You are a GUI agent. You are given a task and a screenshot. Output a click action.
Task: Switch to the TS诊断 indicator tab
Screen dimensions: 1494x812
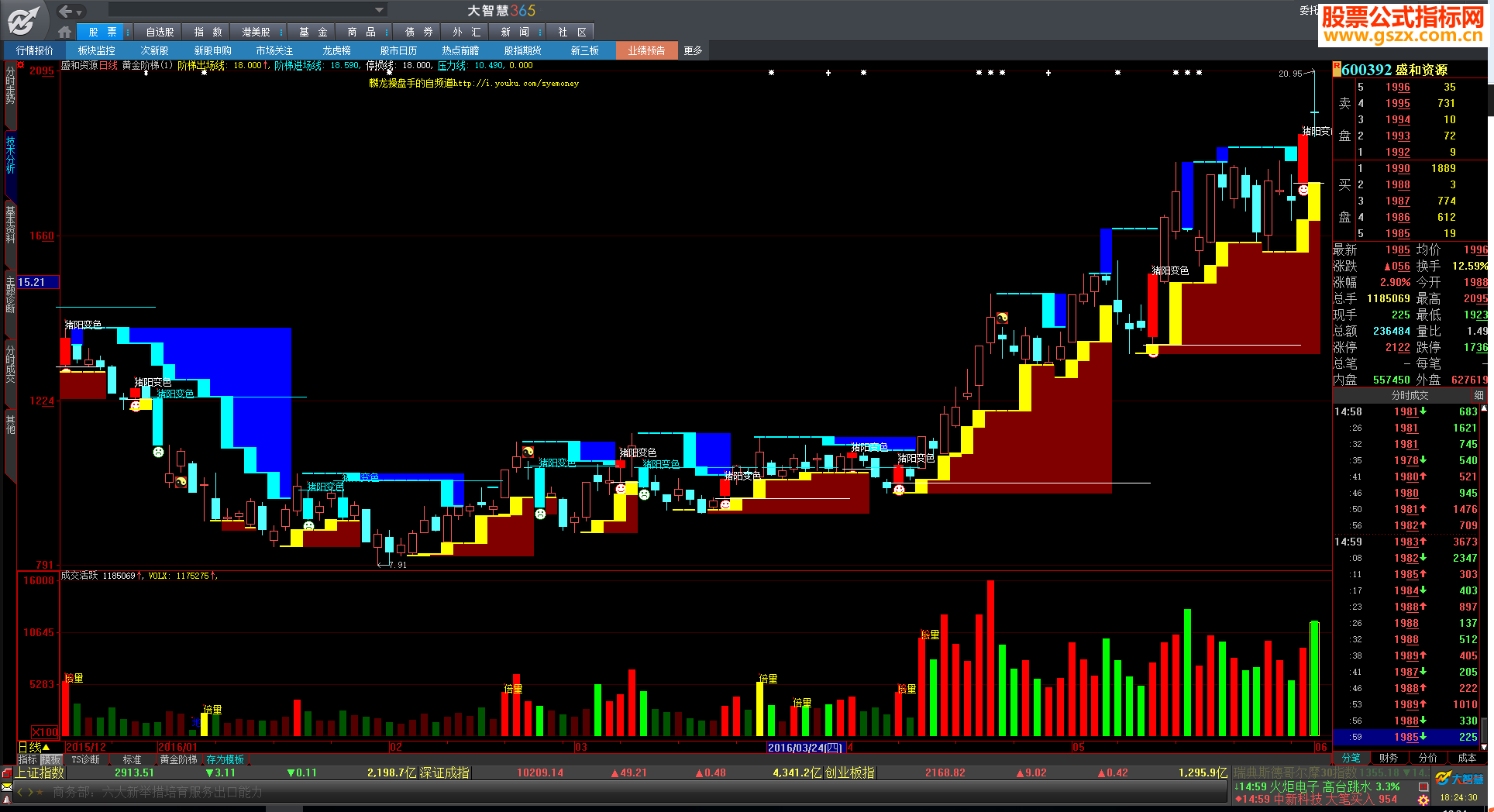point(85,759)
